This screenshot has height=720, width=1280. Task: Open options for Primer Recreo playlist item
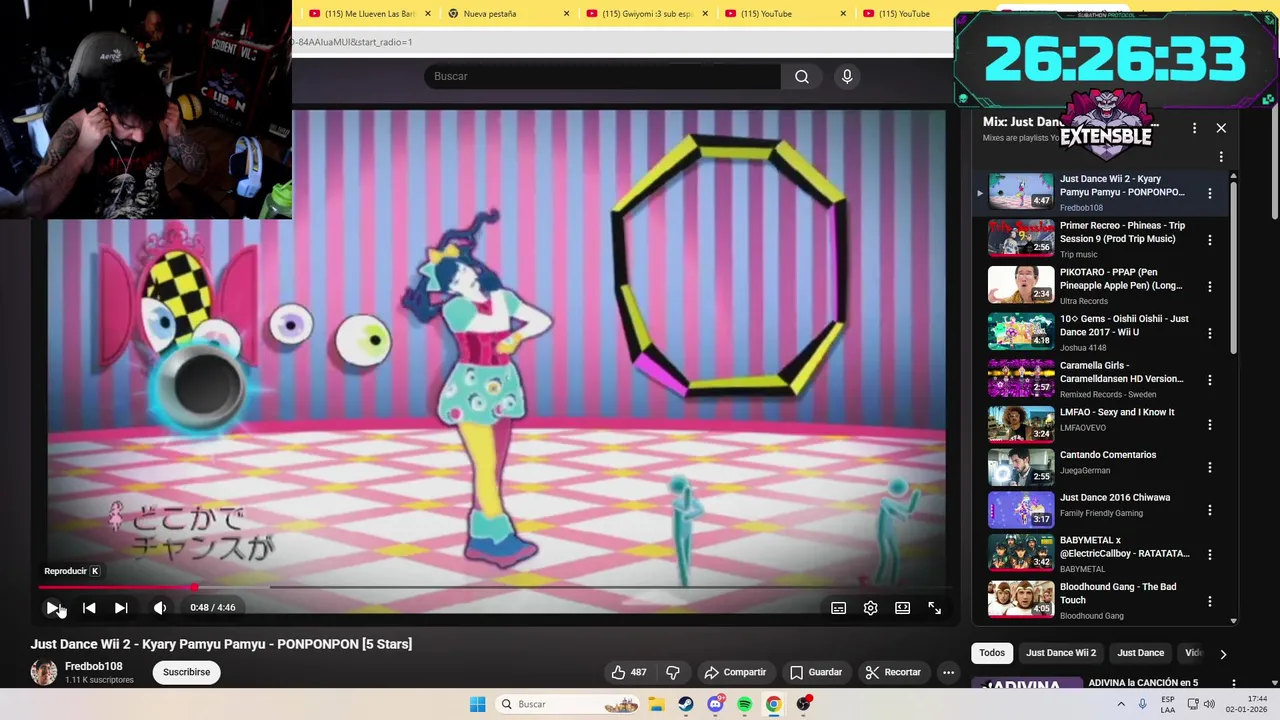coord(1210,240)
